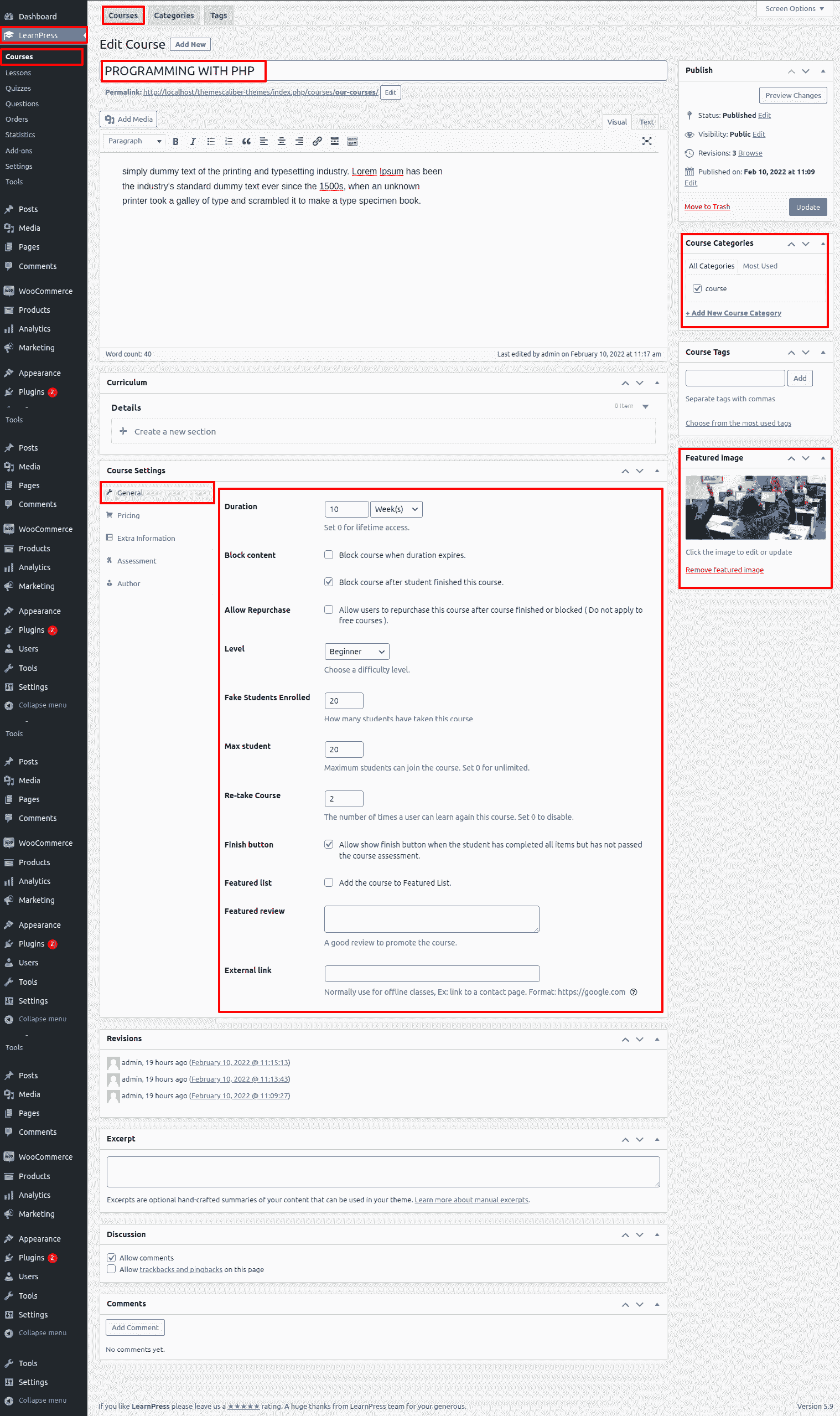840x1416 pixels.
Task: Enter distraction-free fullscreen editor mode
Action: (x=646, y=142)
